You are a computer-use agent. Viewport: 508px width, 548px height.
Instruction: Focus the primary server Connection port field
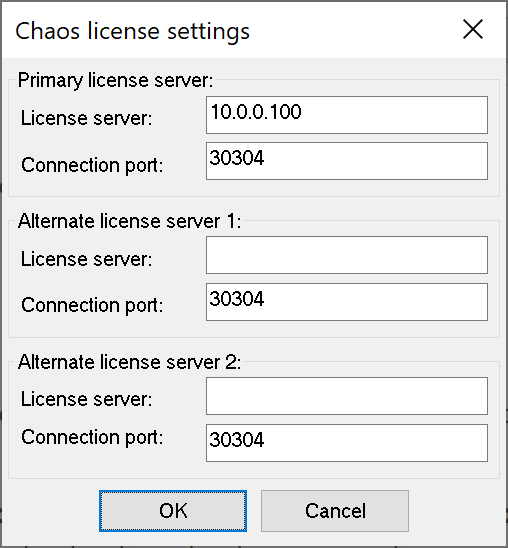(347, 161)
